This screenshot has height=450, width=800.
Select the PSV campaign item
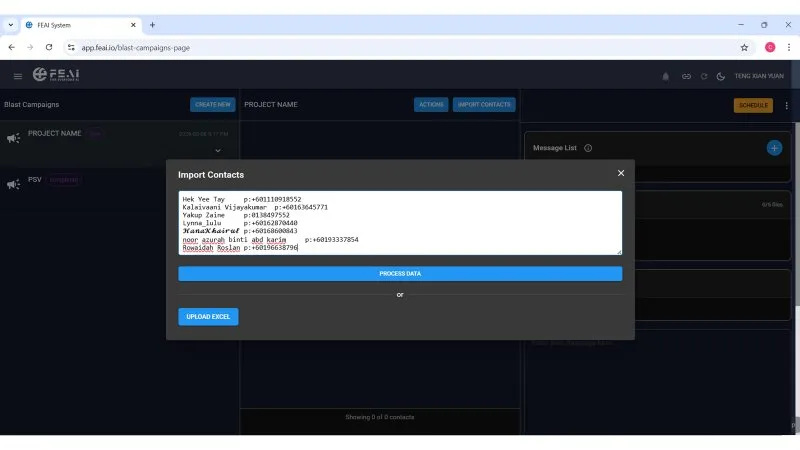click(120, 184)
